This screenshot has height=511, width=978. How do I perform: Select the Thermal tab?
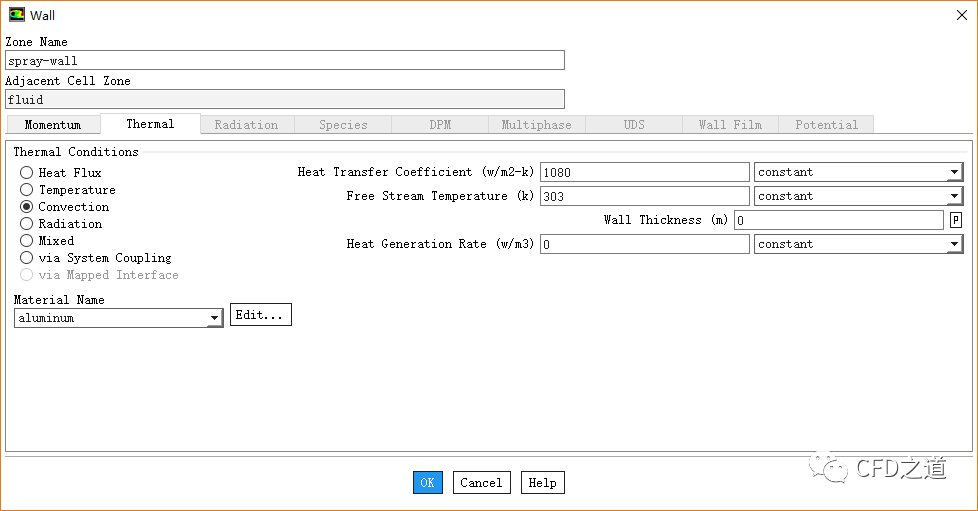(x=150, y=124)
